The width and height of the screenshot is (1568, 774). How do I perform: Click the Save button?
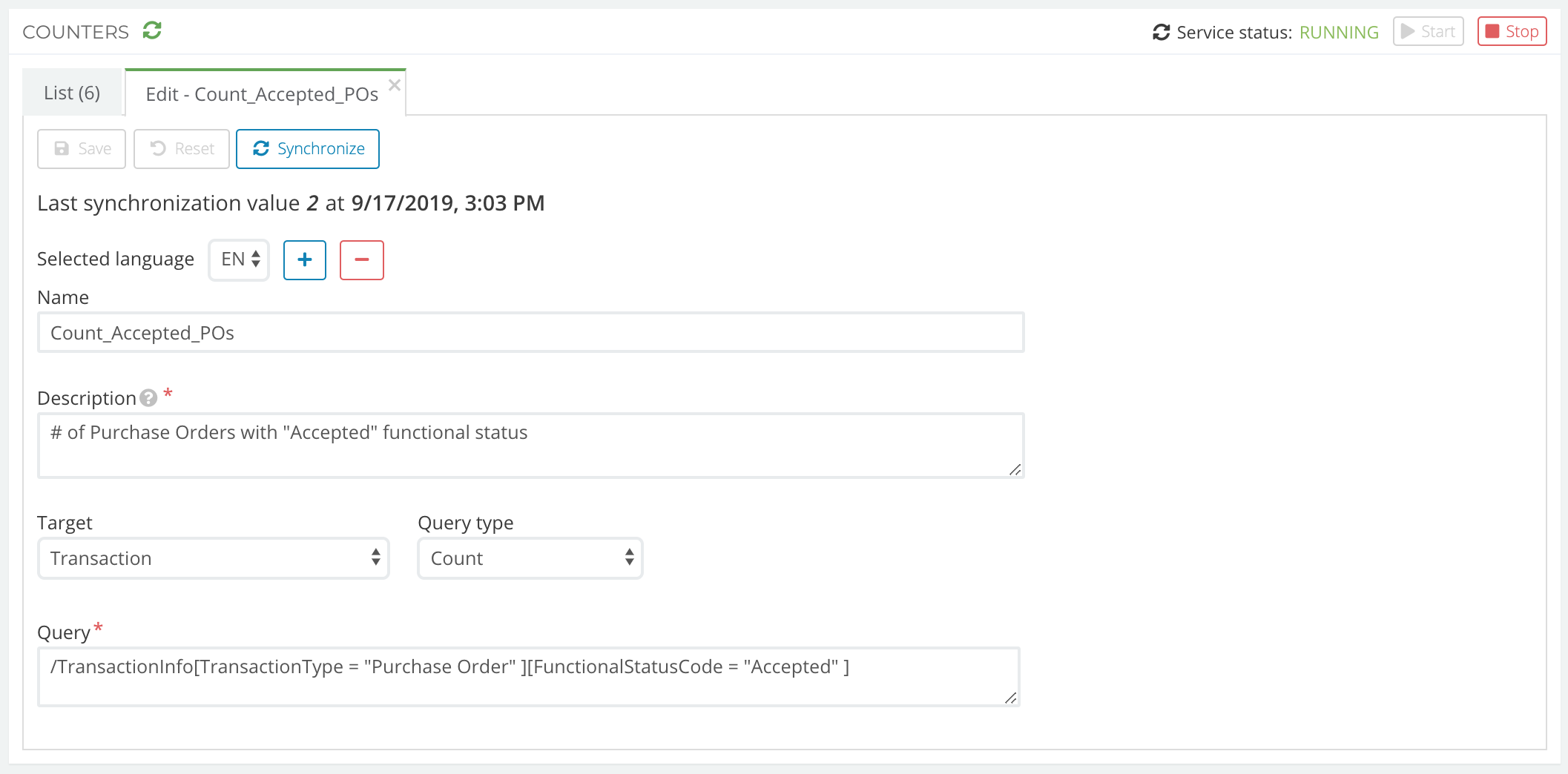[82, 149]
